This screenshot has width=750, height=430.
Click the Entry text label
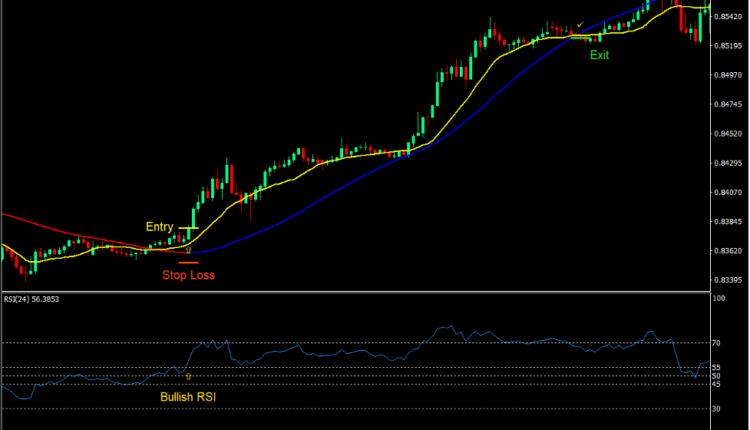160,227
